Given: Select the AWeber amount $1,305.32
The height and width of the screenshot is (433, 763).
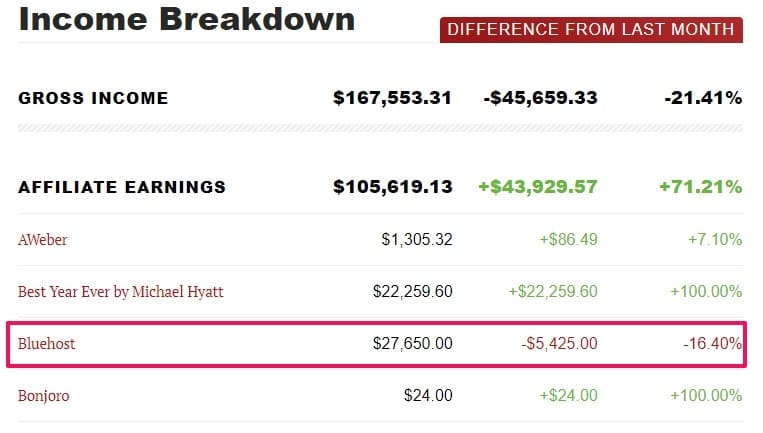Looking at the screenshot, I should click(417, 239).
